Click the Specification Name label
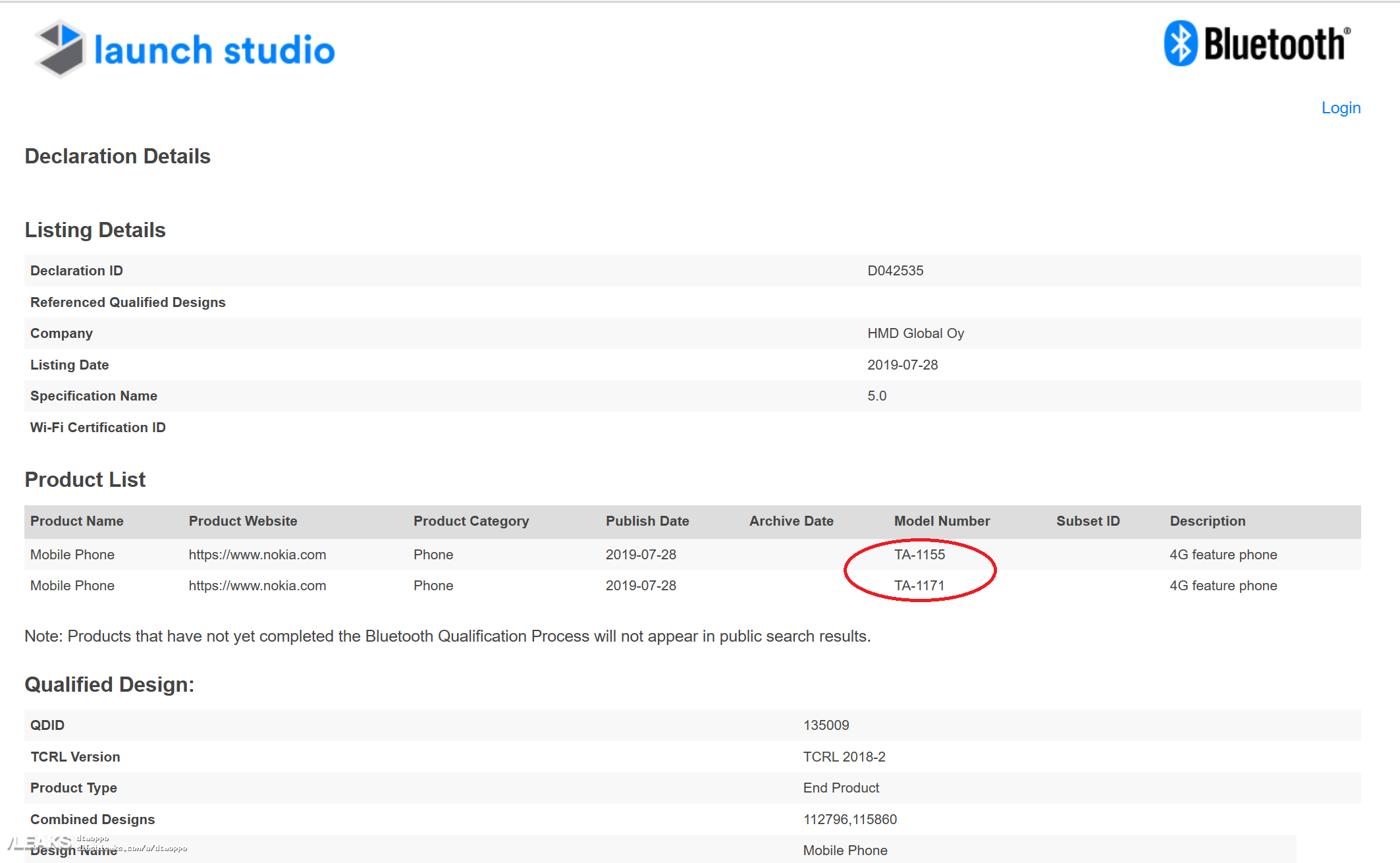 pos(94,396)
